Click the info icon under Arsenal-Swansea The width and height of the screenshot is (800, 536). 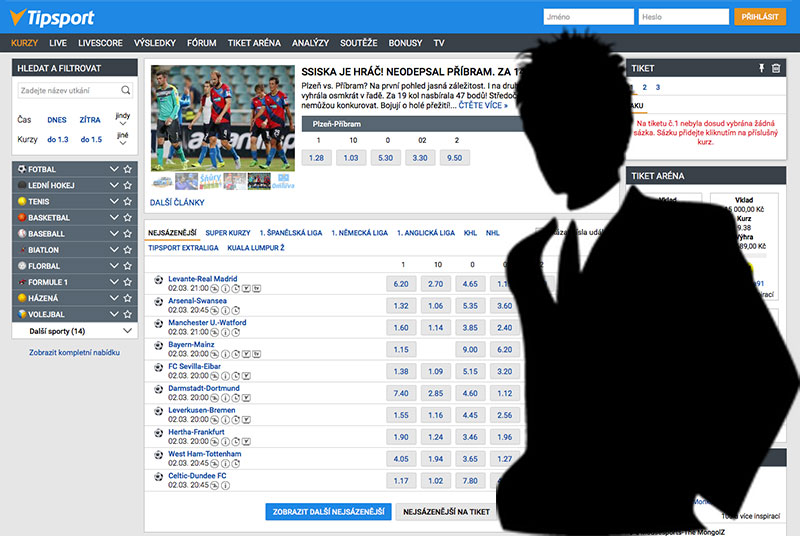[224, 309]
